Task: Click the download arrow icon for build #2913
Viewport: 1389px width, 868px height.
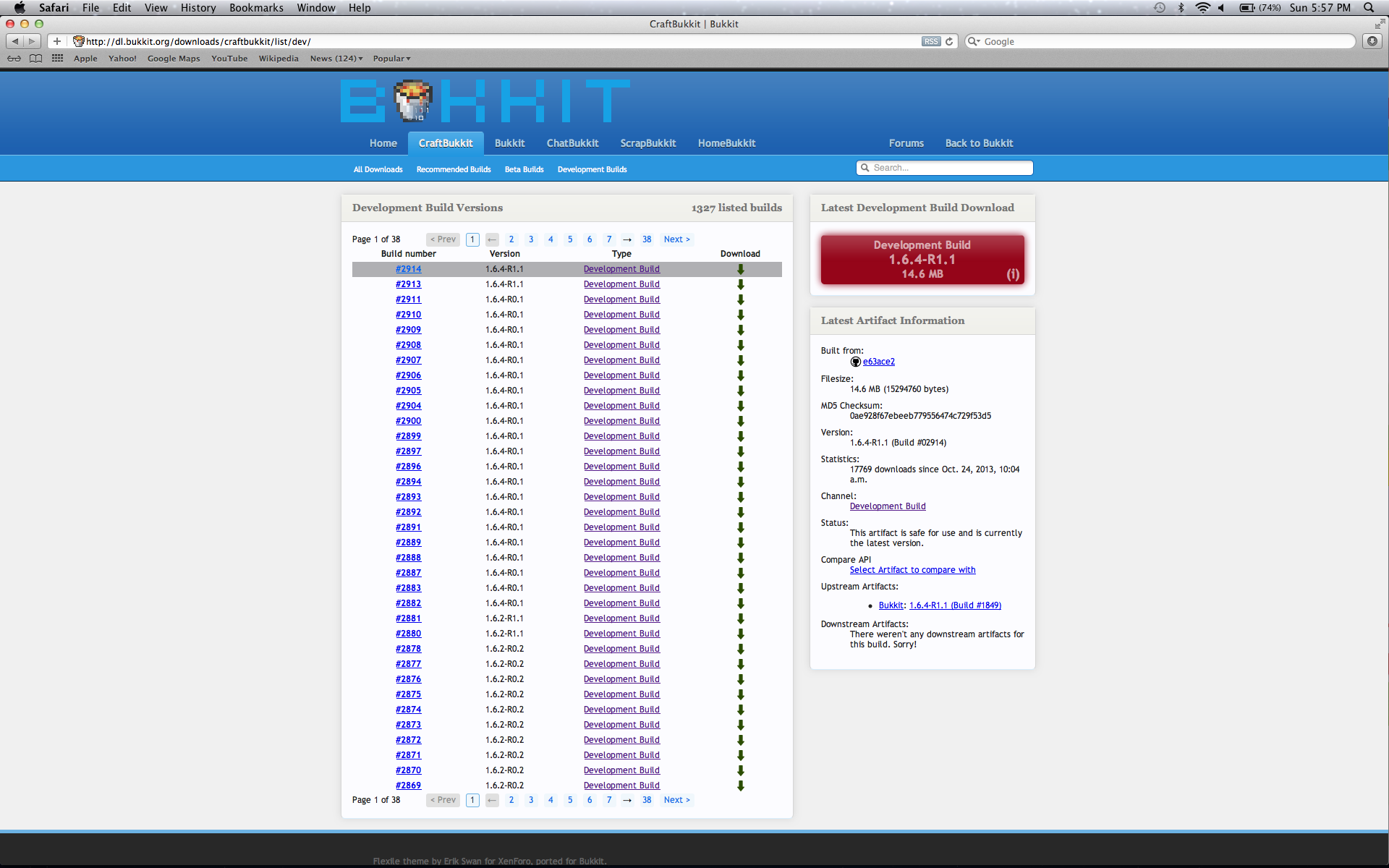Action: (x=740, y=284)
